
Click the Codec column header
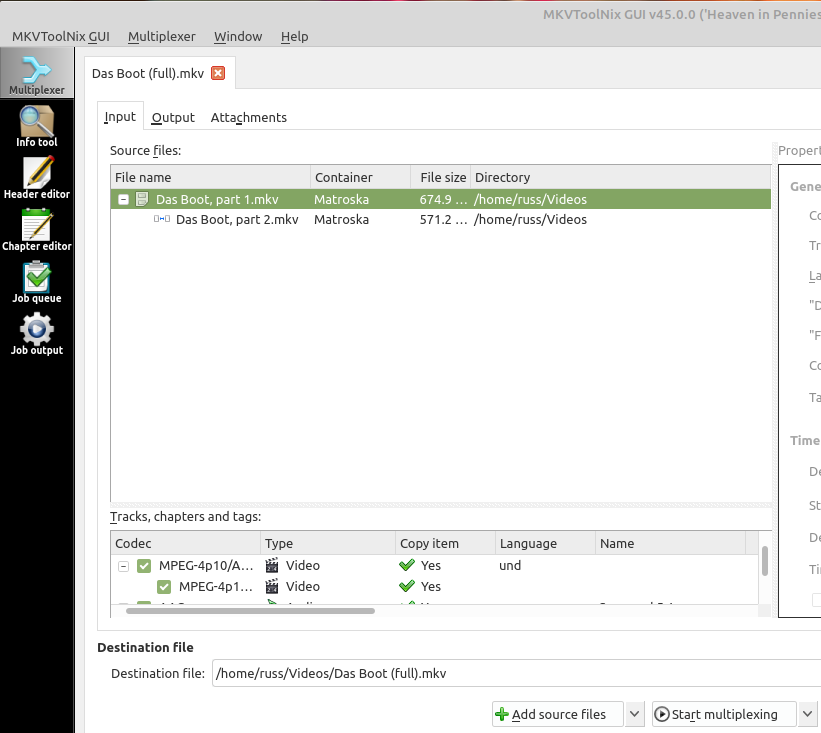tap(186, 543)
